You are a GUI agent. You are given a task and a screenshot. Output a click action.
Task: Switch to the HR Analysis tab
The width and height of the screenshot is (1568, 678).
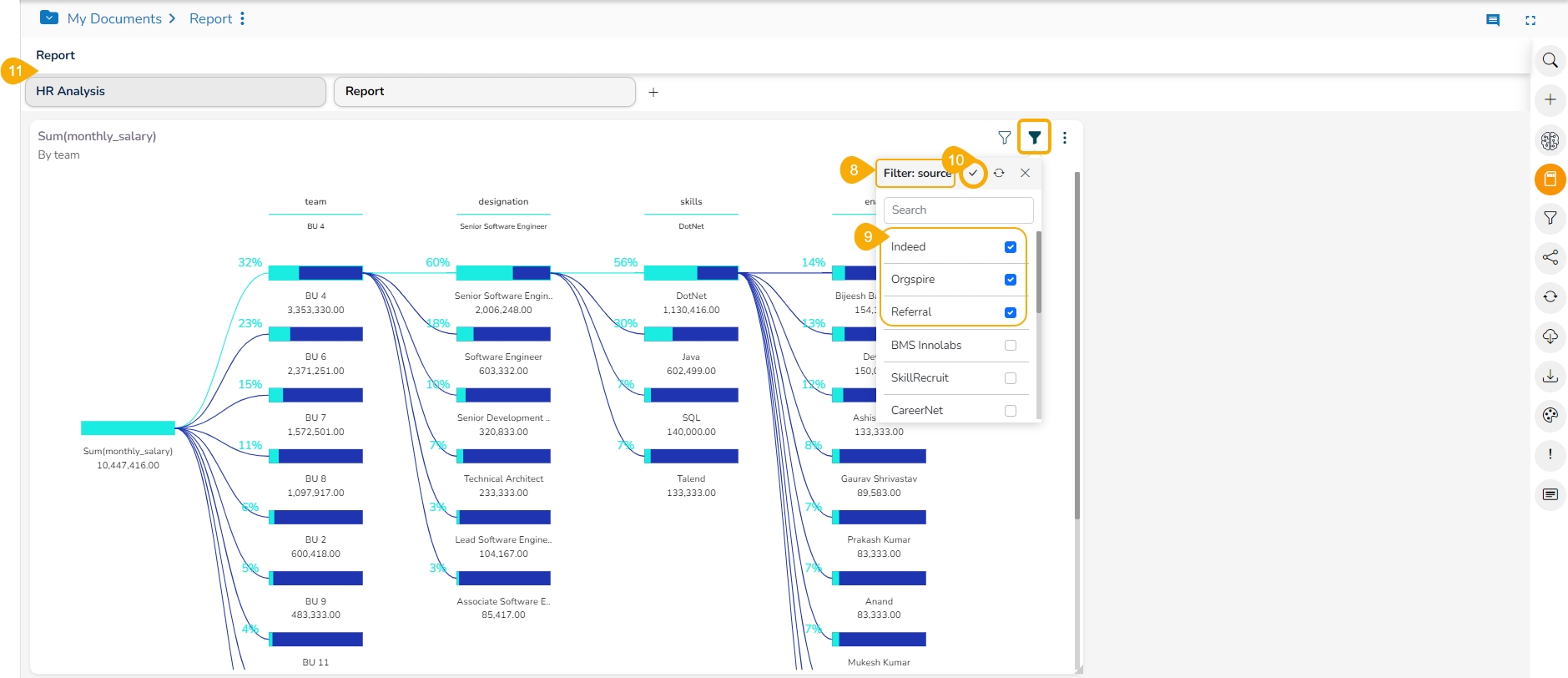[175, 92]
